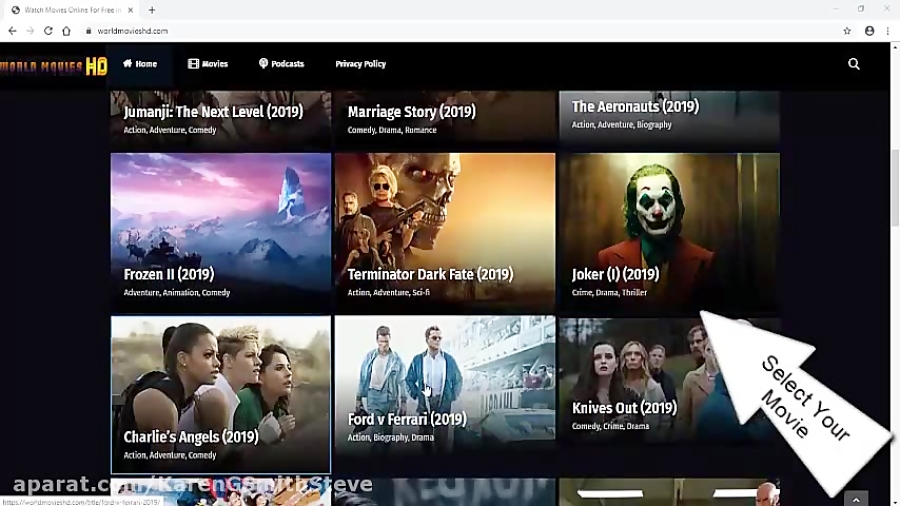Open the site search magnifier icon
The height and width of the screenshot is (506, 900).
click(854, 64)
